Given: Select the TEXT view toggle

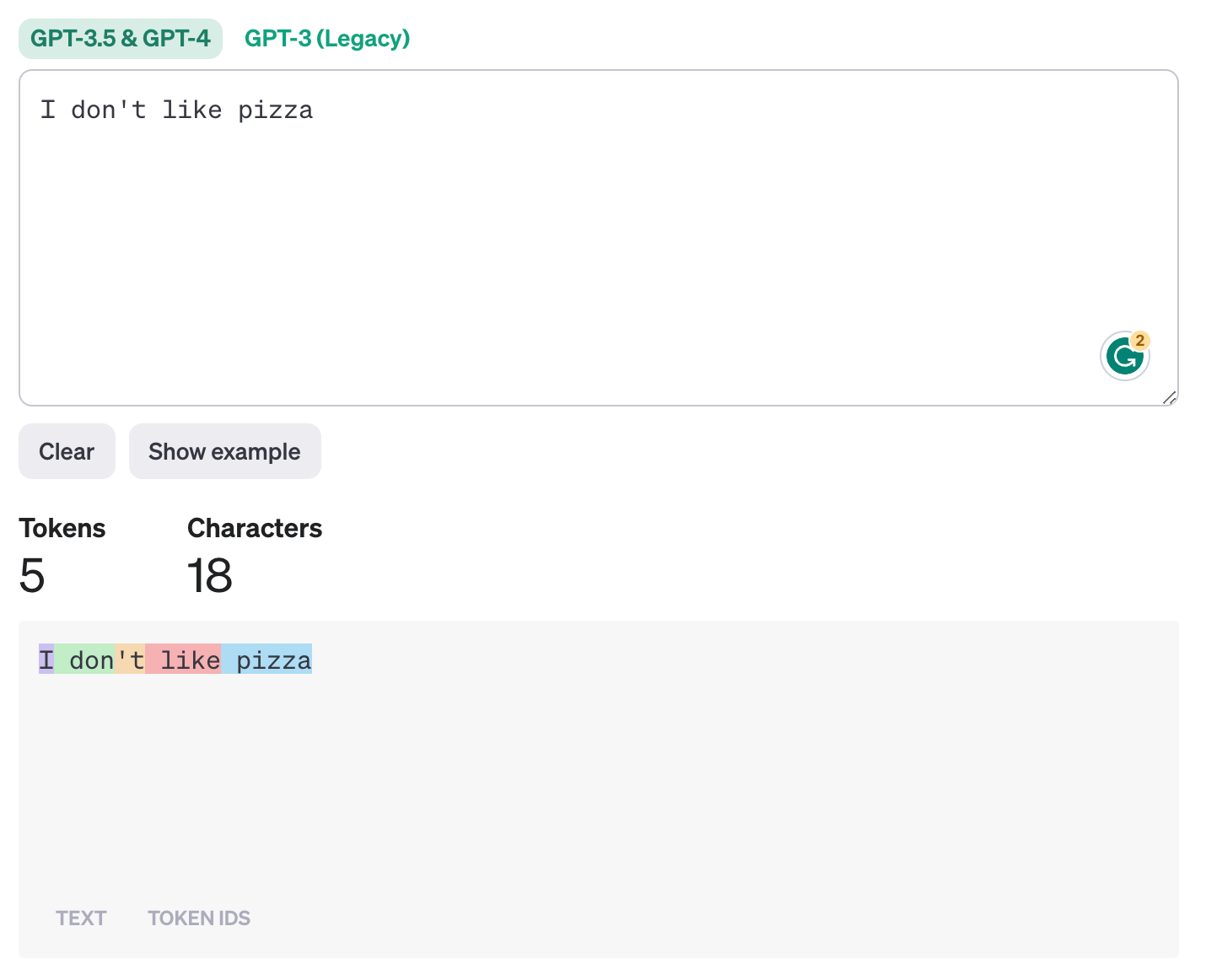Looking at the screenshot, I should pyautogui.click(x=81, y=918).
